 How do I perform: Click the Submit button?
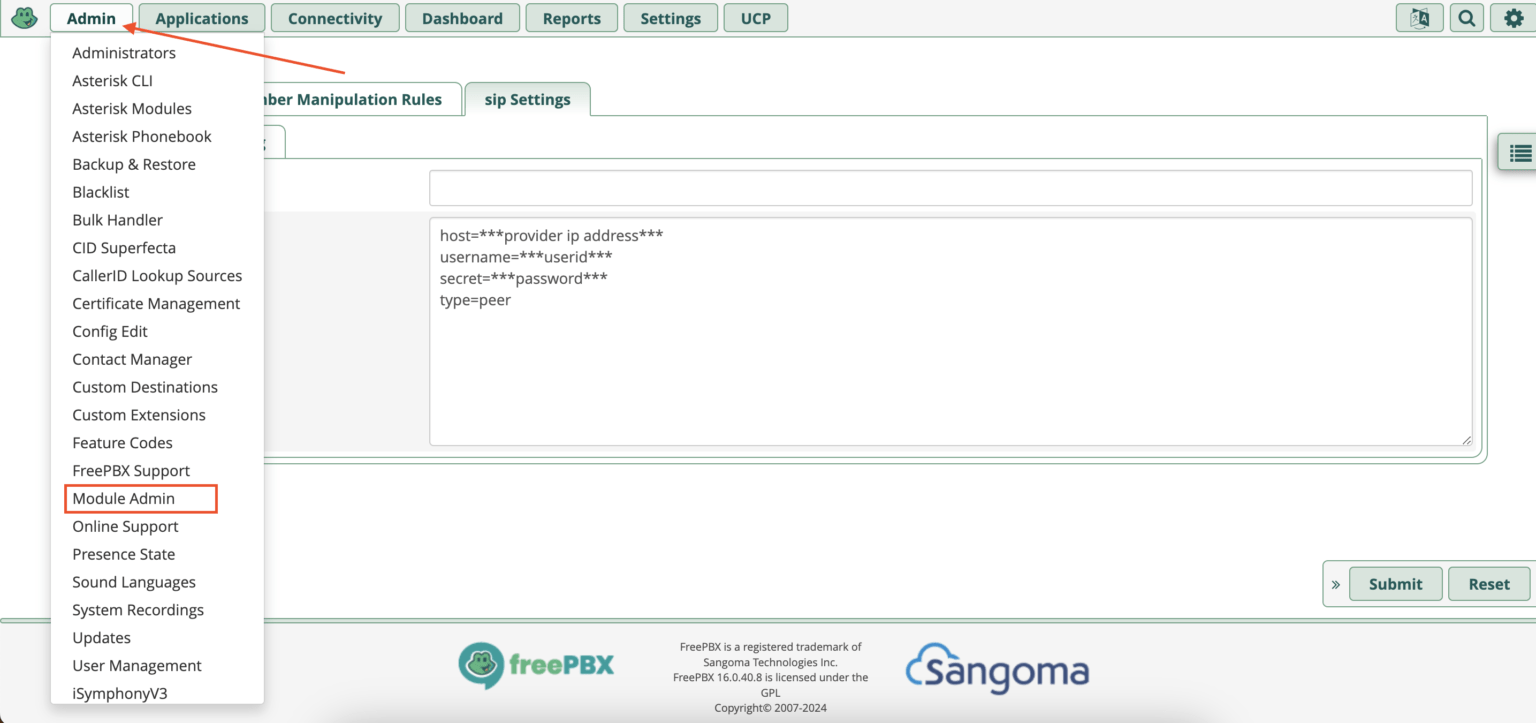pyautogui.click(x=1396, y=584)
